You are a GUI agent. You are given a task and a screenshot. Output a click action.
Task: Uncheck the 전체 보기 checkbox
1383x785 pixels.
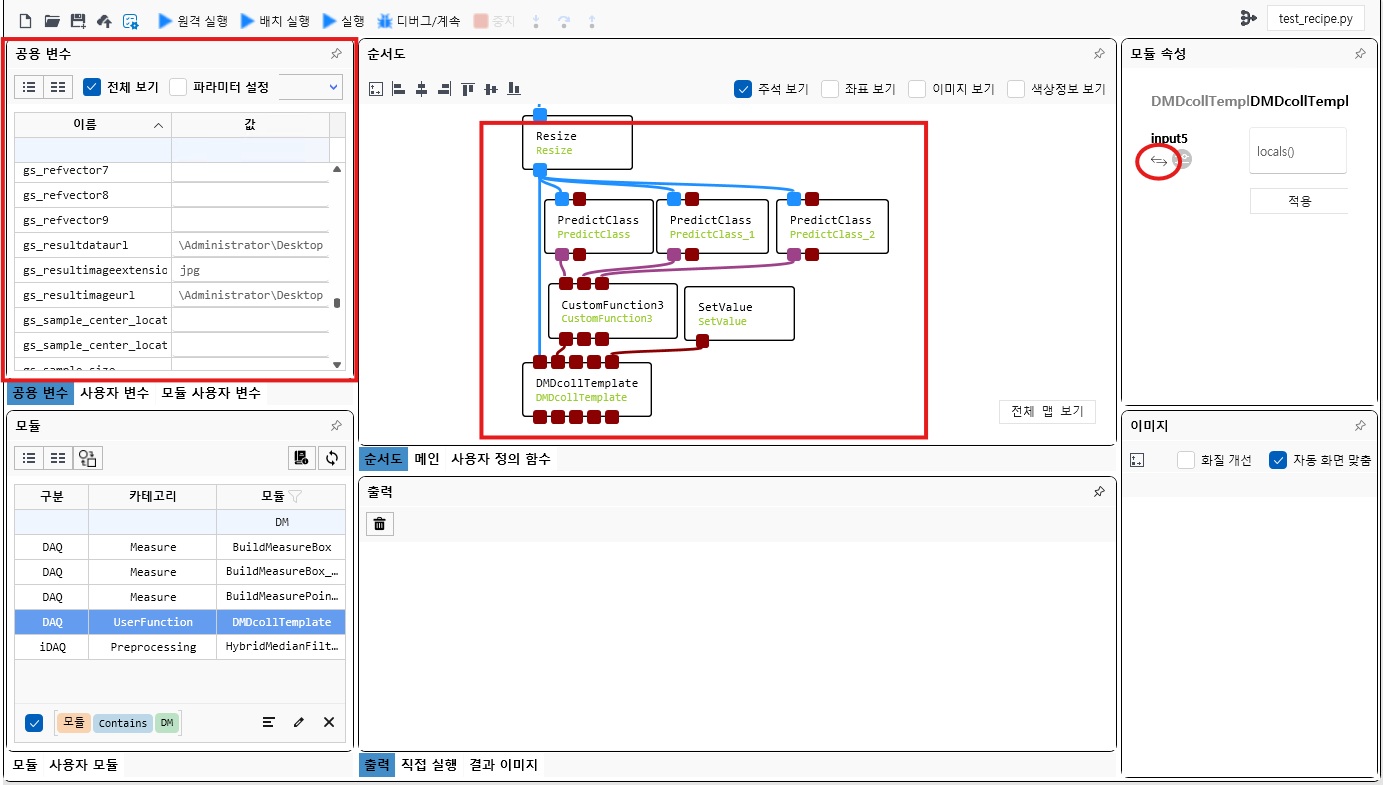click(x=92, y=87)
